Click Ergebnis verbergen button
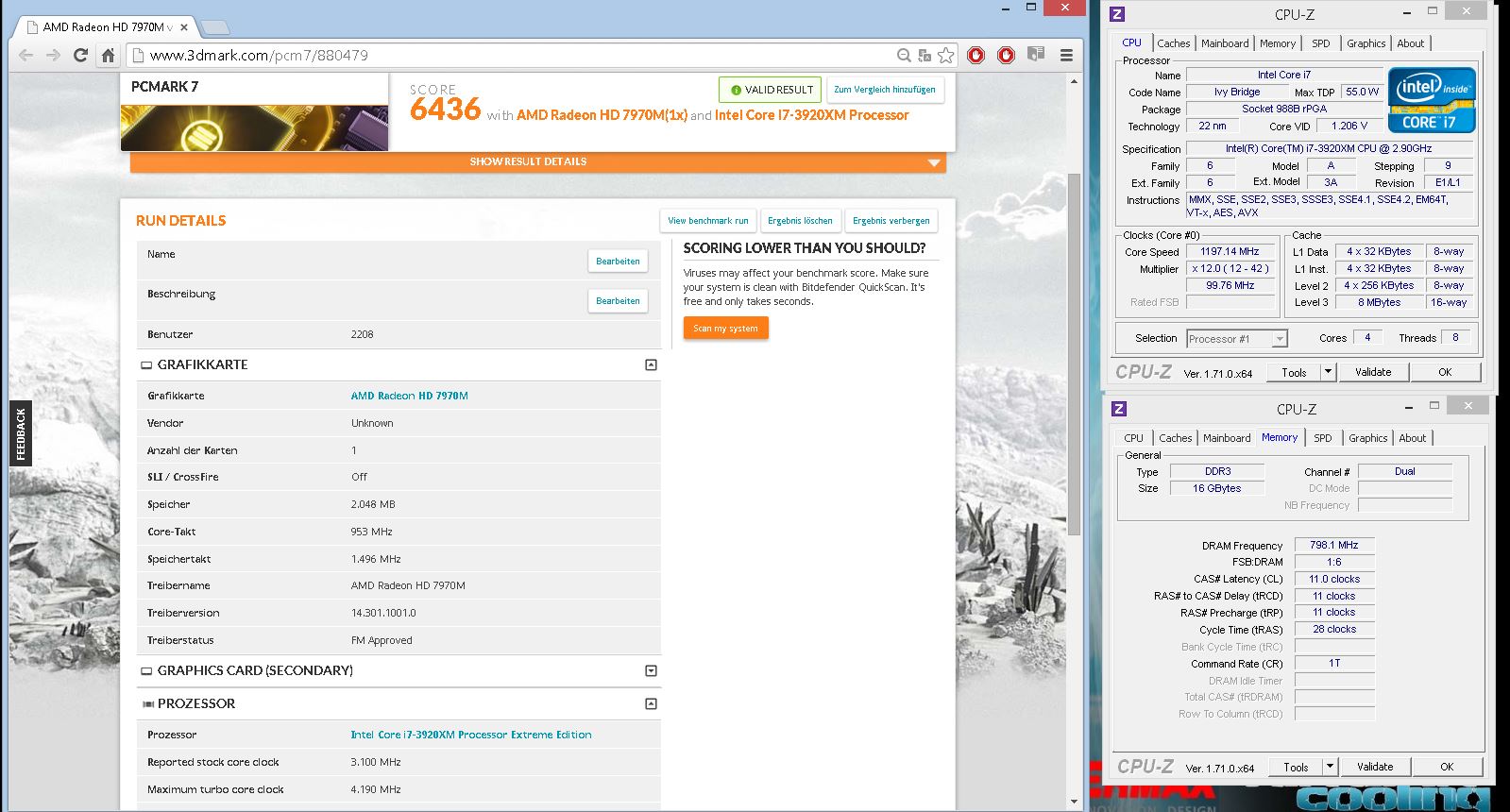This screenshot has width=1510, height=812. [x=891, y=221]
